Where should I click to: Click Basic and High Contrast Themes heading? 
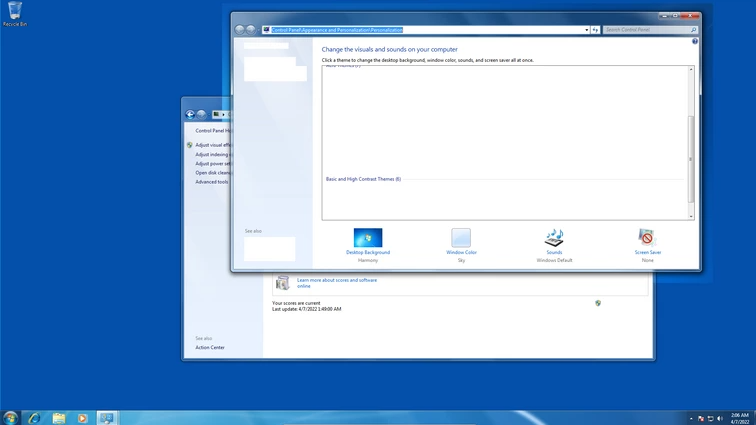(x=363, y=179)
